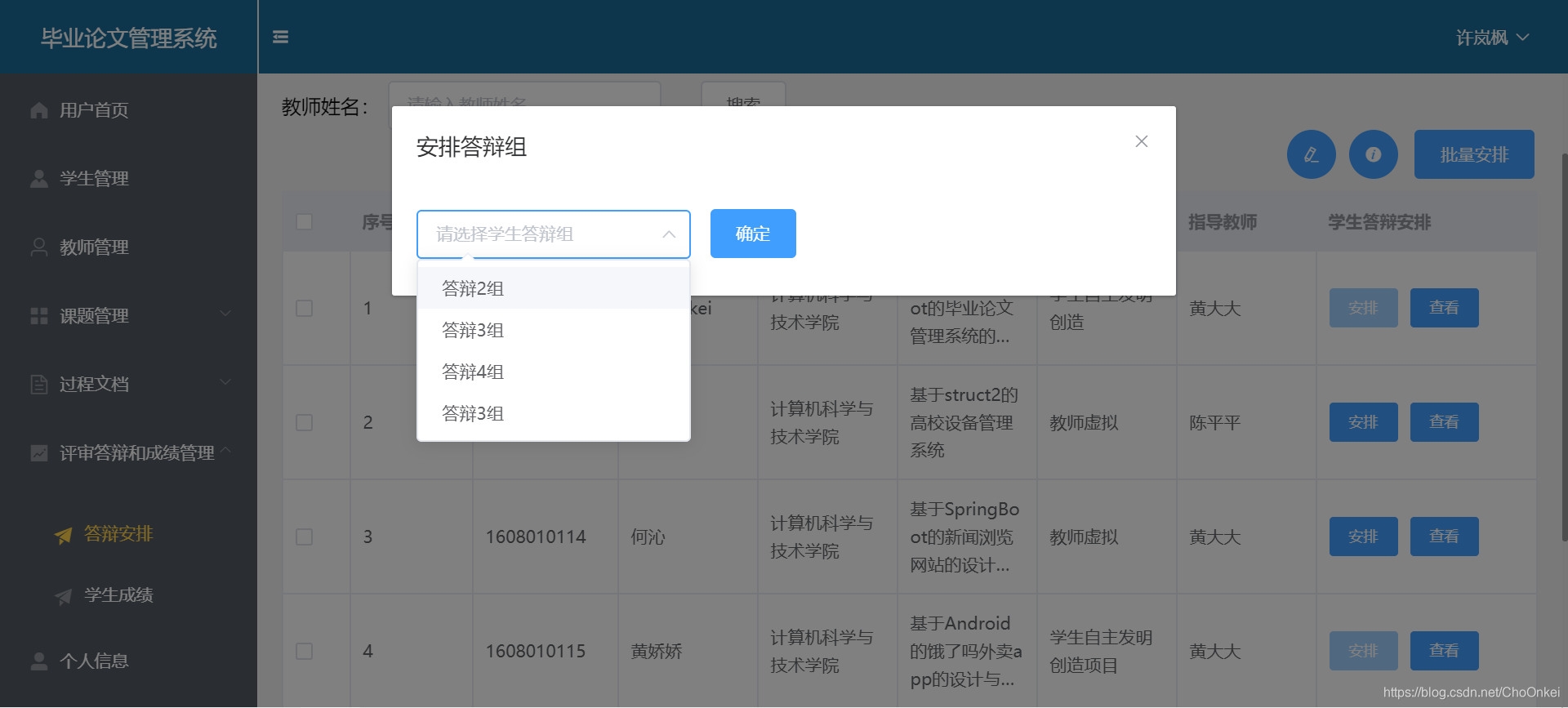
Task: Toggle the select-all checkbox in table header
Action: tap(305, 222)
